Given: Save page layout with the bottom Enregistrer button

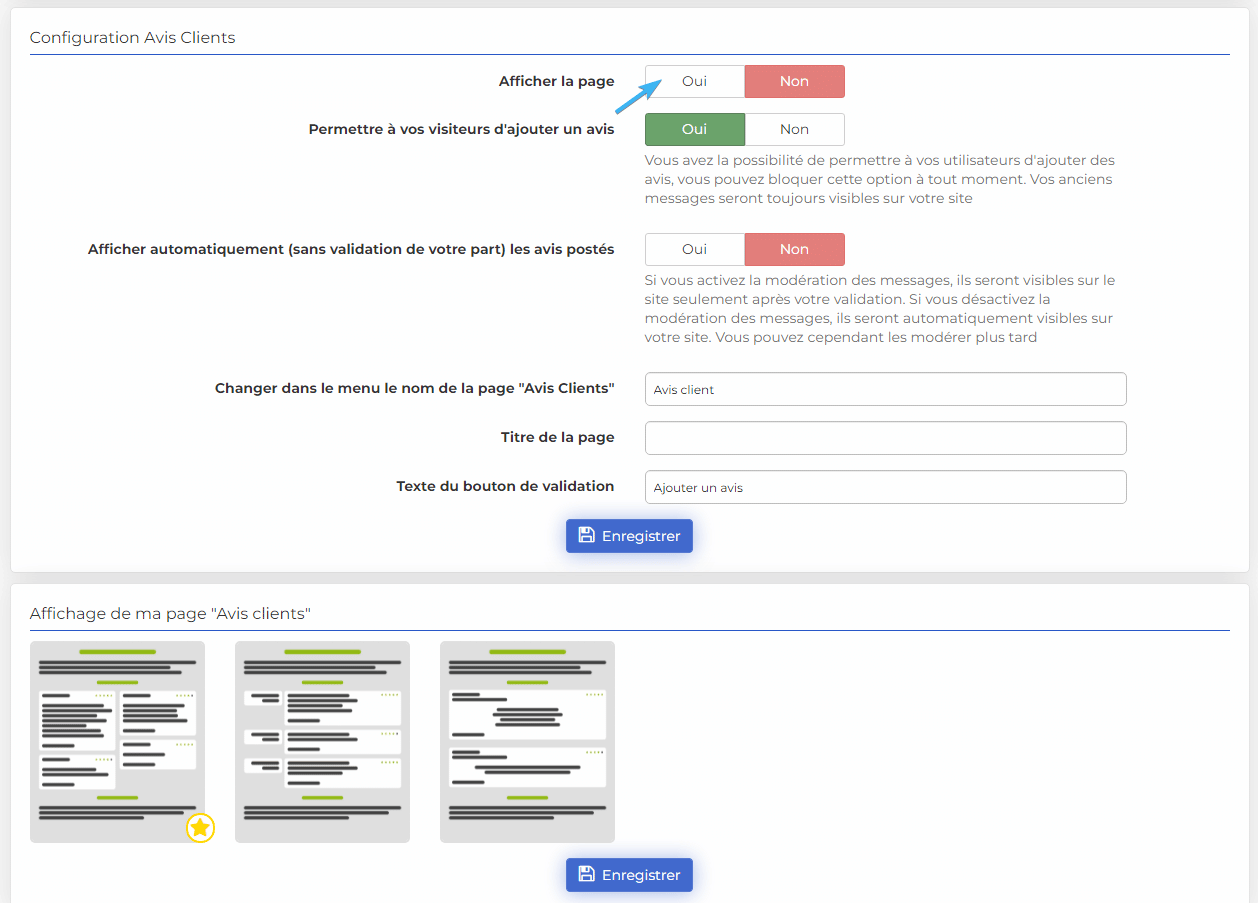Looking at the screenshot, I should 629,875.
